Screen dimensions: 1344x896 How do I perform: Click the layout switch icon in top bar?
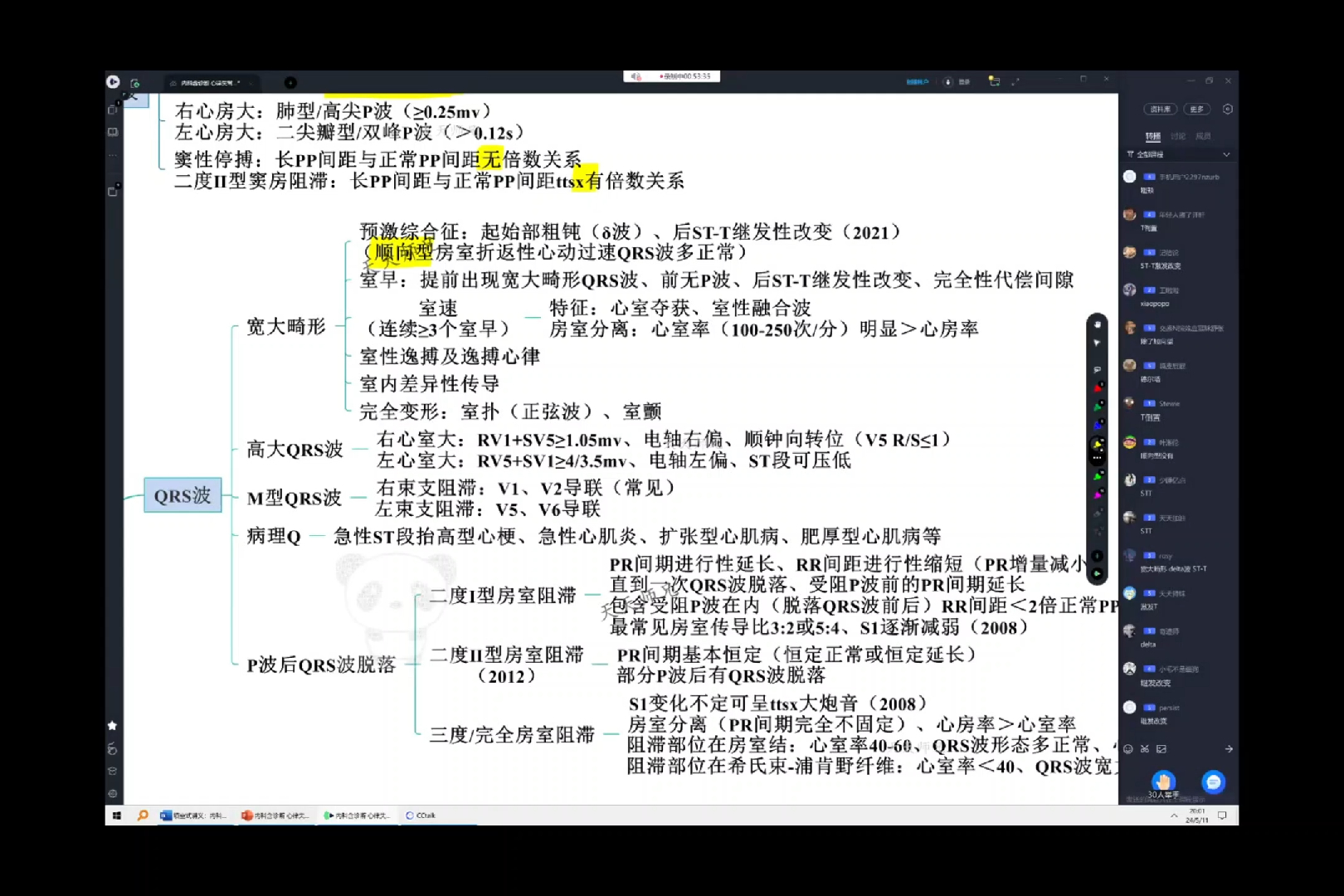pyautogui.click(x=994, y=81)
